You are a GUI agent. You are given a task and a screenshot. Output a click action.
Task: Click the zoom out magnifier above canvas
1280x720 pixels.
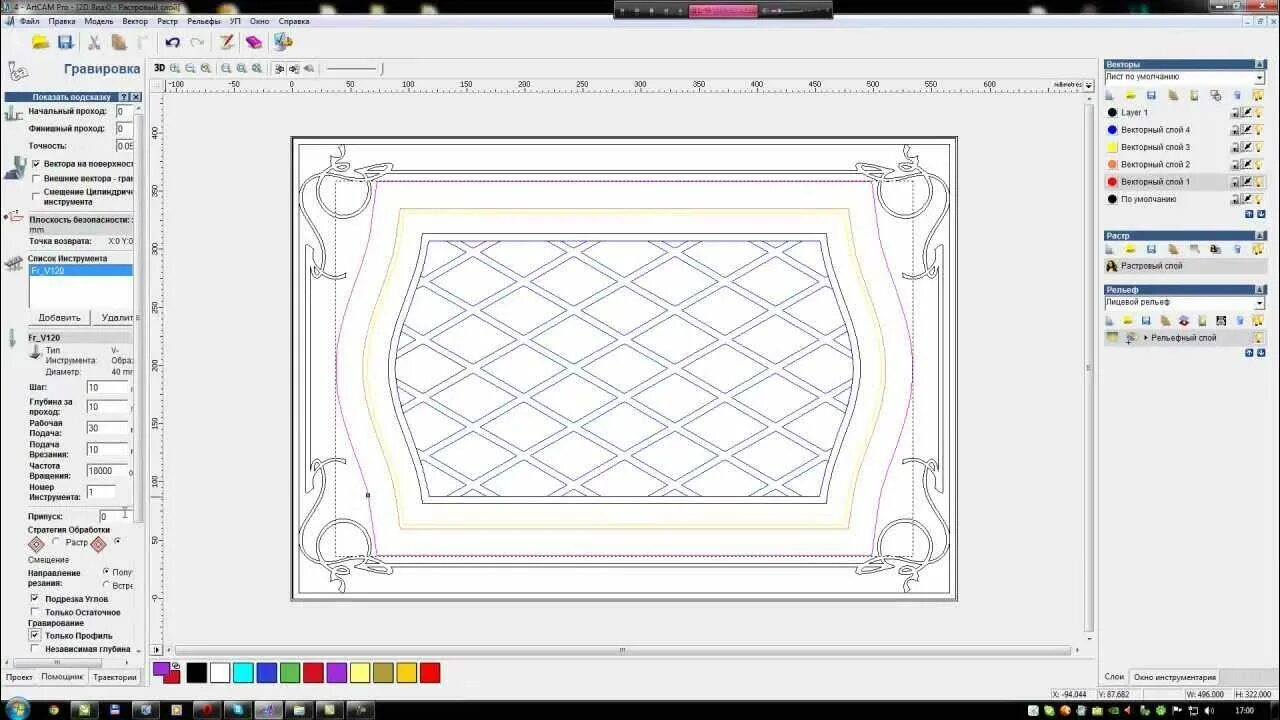tap(190, 68)
